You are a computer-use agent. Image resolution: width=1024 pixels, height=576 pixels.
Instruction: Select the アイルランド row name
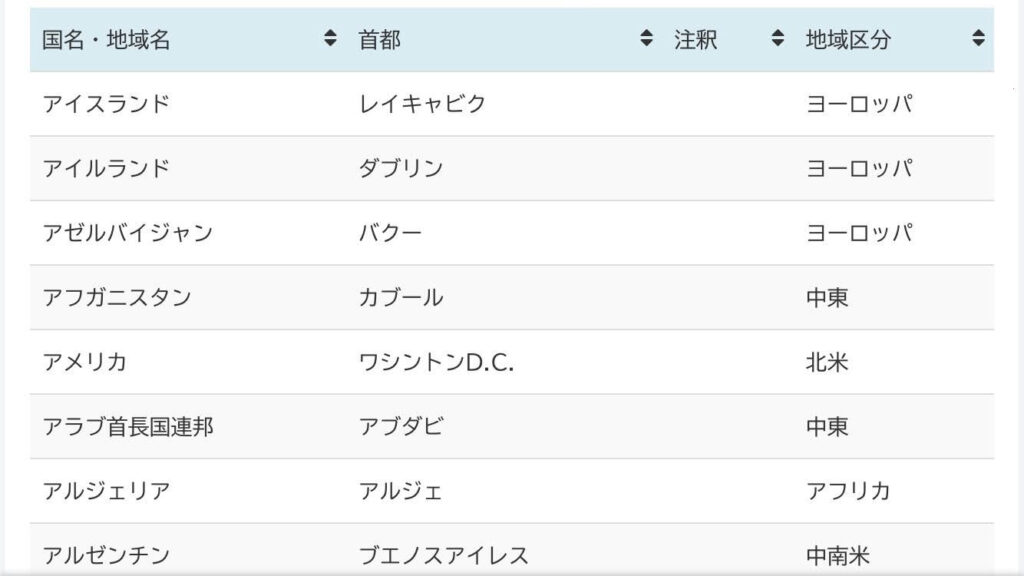(106, 168)
